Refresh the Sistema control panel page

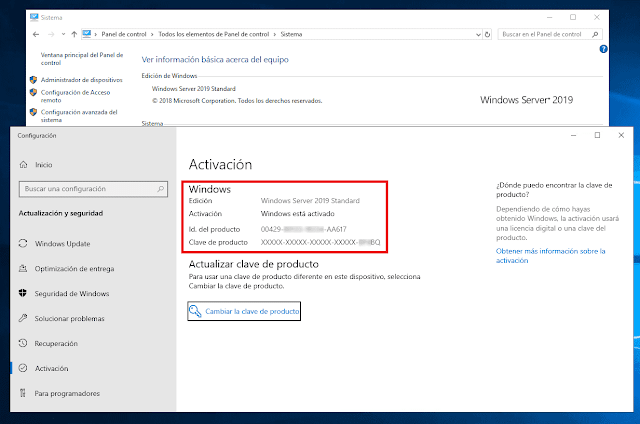tap(487, 35)
